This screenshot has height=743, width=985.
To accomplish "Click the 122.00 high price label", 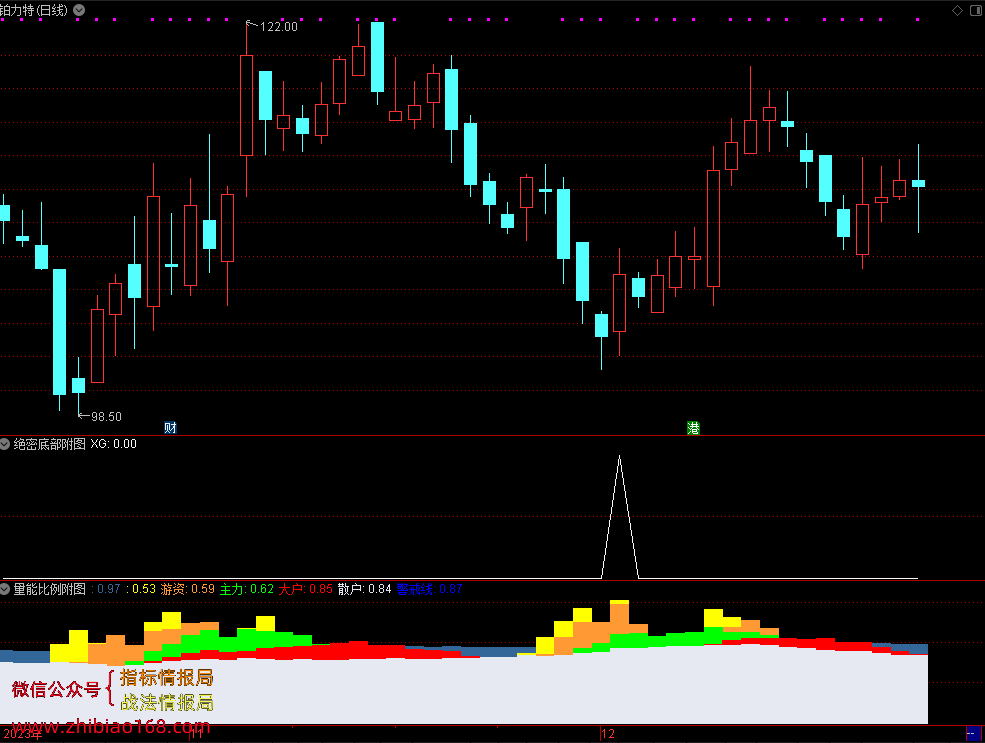I will tap(279, 26).
